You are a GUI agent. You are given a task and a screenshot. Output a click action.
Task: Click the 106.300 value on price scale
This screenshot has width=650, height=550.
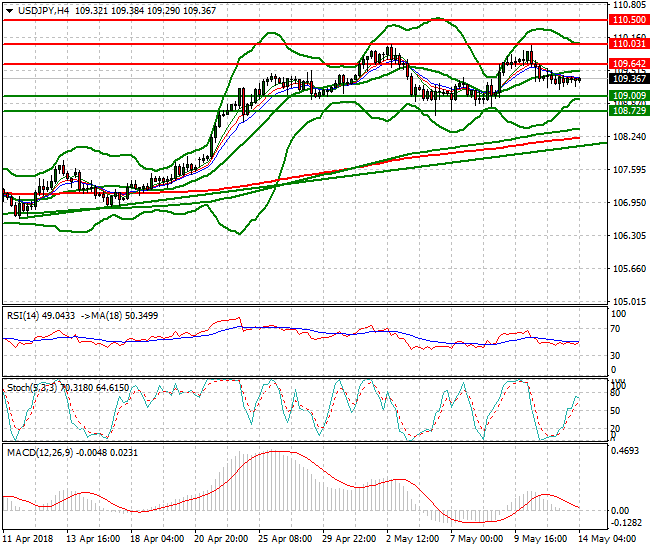pos(626,236)
